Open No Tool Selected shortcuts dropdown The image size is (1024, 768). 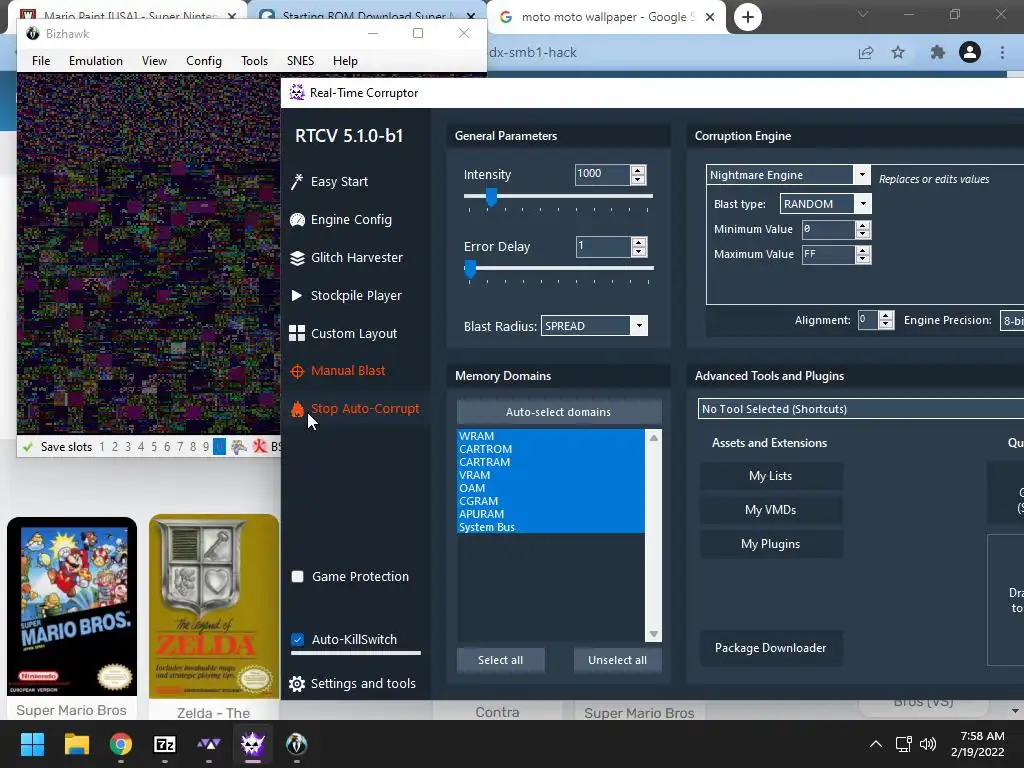pos(861,409)
